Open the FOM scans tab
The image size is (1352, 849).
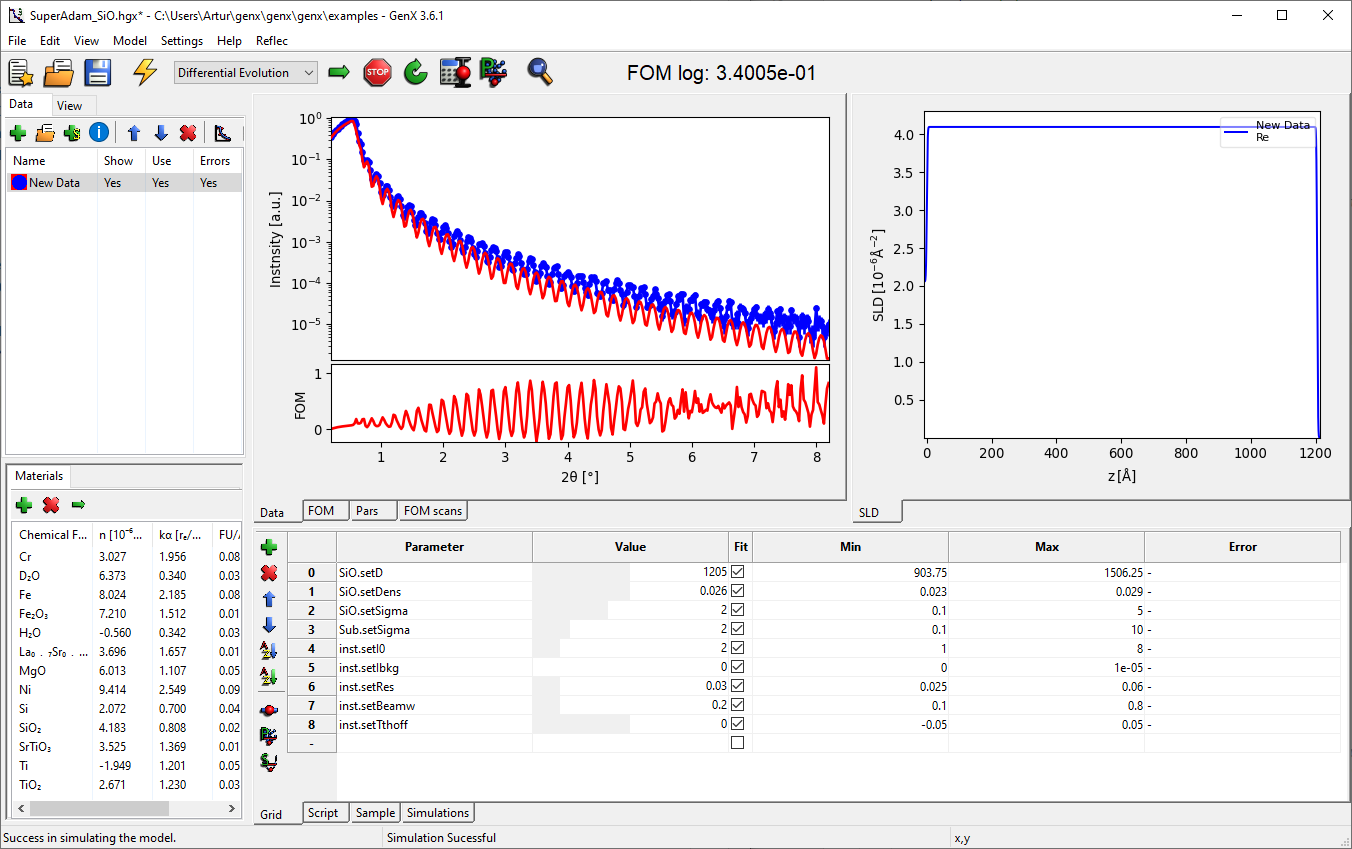click(x=433, y=511)
